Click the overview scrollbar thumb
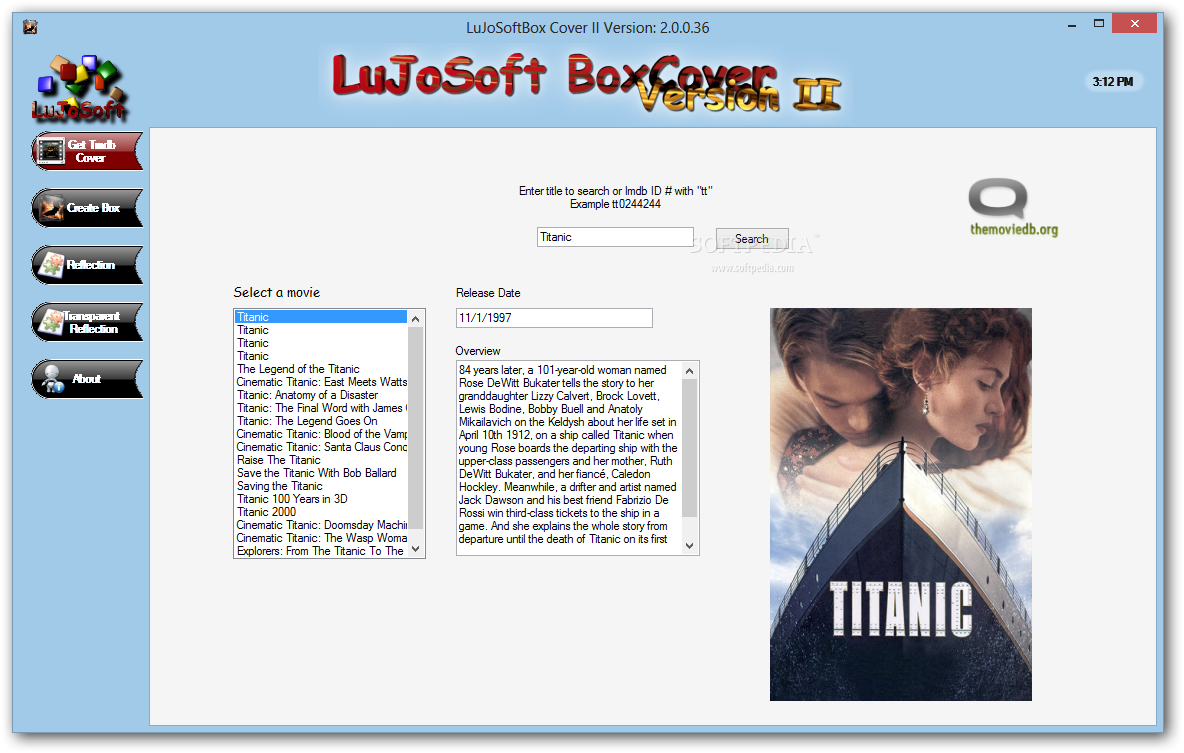1184x753 pixels. (x=689, y=448)
